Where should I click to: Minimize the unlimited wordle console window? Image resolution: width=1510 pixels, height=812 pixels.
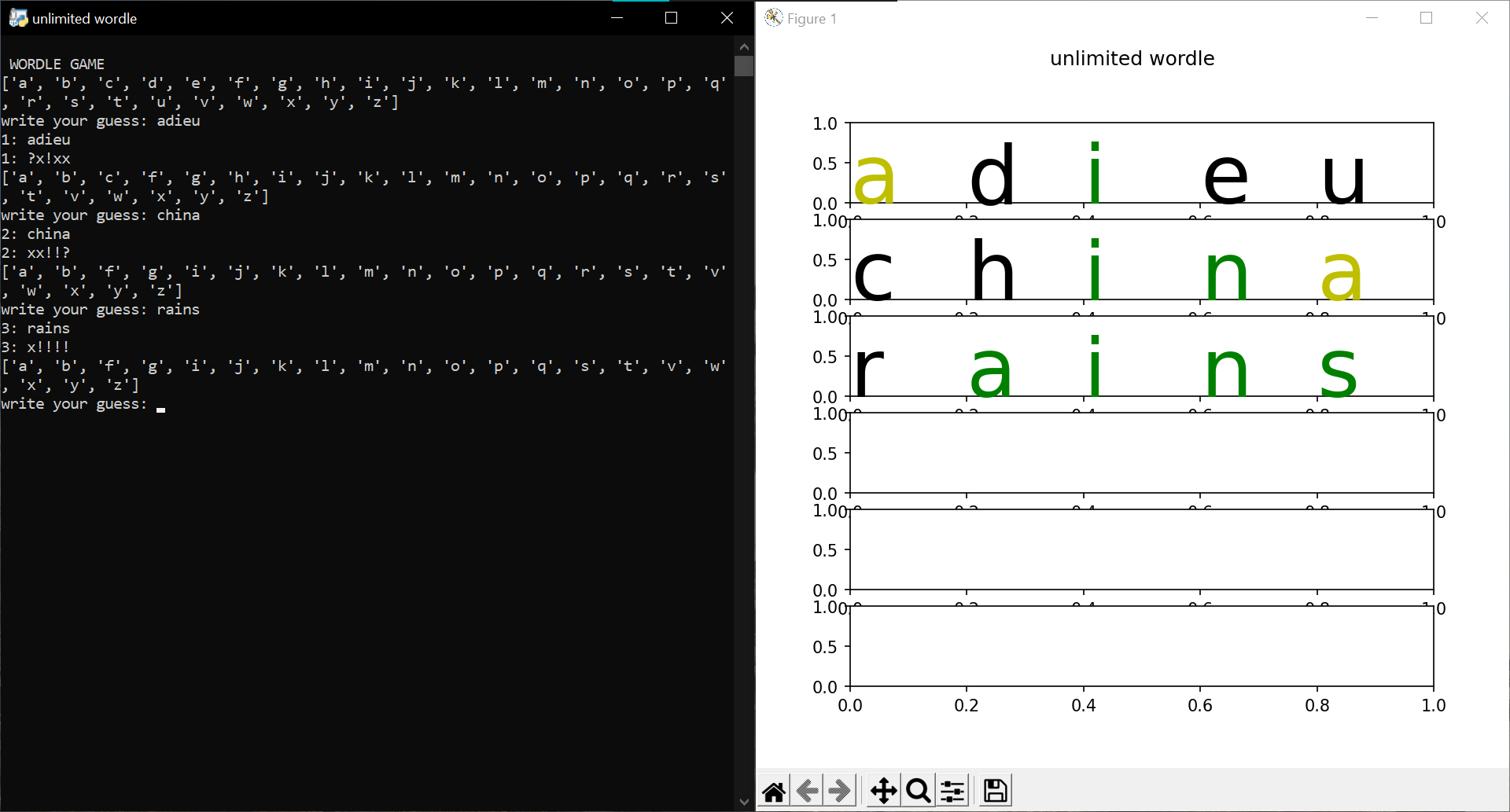pos(617,18)
